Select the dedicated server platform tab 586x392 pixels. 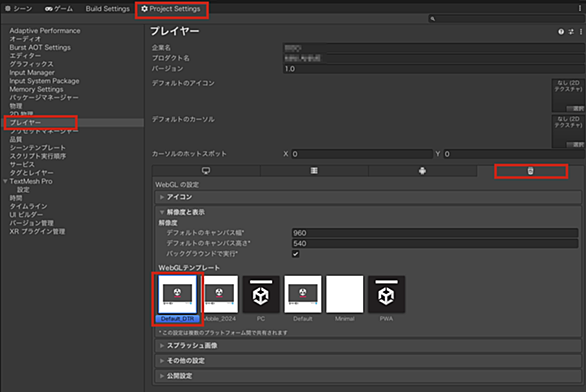click(x=314, y=171)
